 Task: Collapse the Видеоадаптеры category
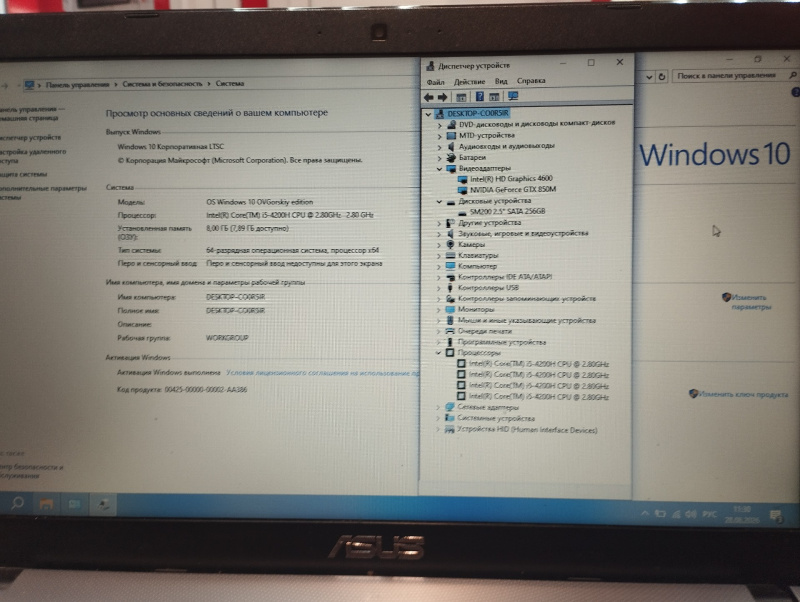(439, 168)
